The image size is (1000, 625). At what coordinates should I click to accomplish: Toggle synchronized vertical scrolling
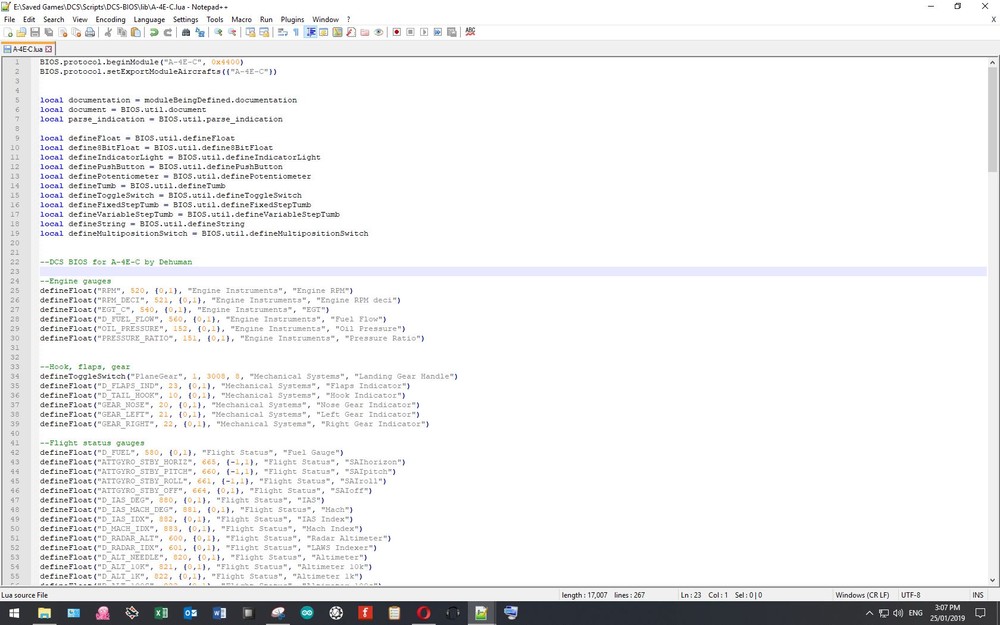point(251,32)
